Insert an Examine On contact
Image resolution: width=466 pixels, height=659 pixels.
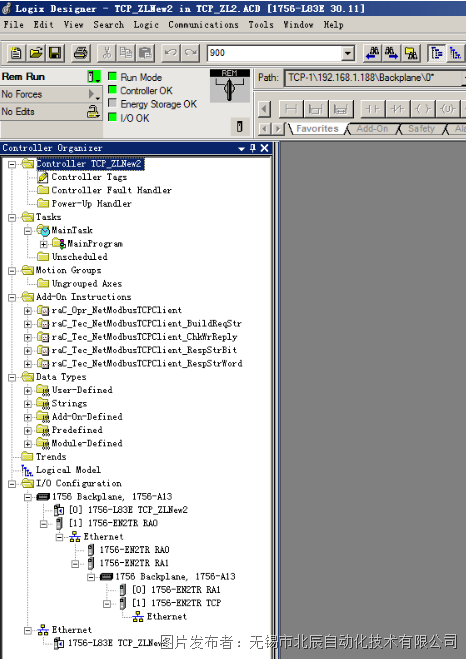(372, 109)
